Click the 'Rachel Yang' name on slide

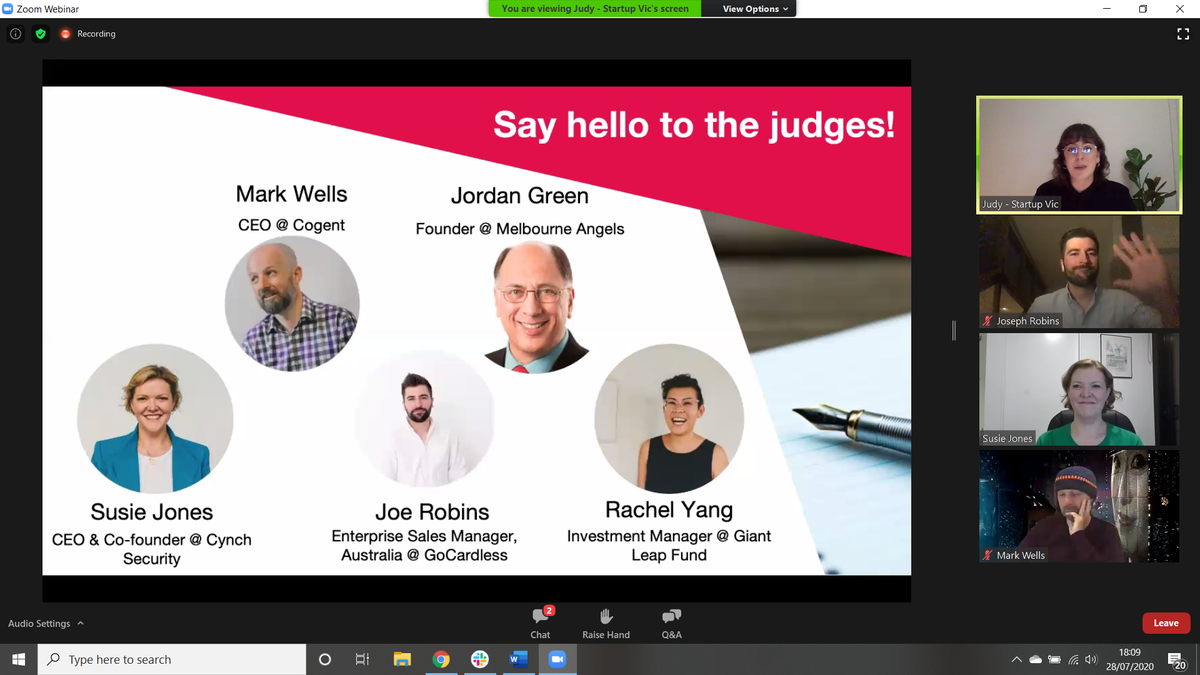point(669,510)
